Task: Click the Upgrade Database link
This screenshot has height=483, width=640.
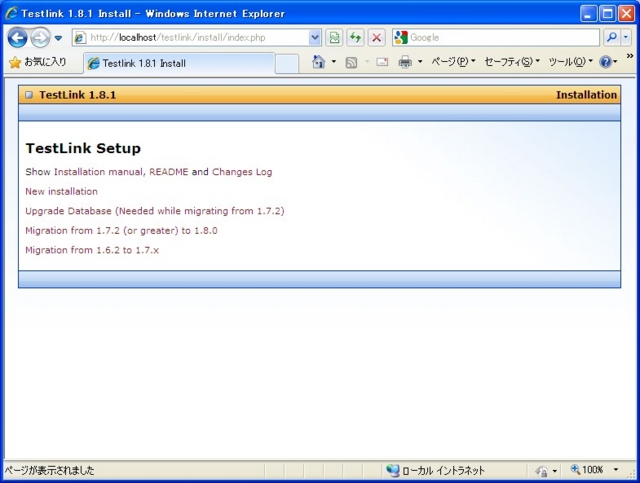Action: 155,211
